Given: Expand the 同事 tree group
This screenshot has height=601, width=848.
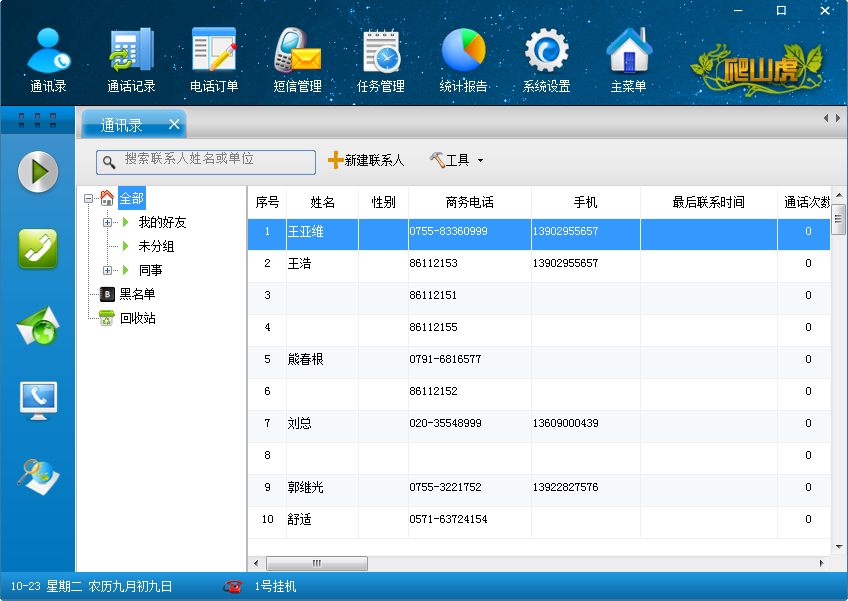Looking at the screenshot, I should pyautogui.click(x=108, y=270).
